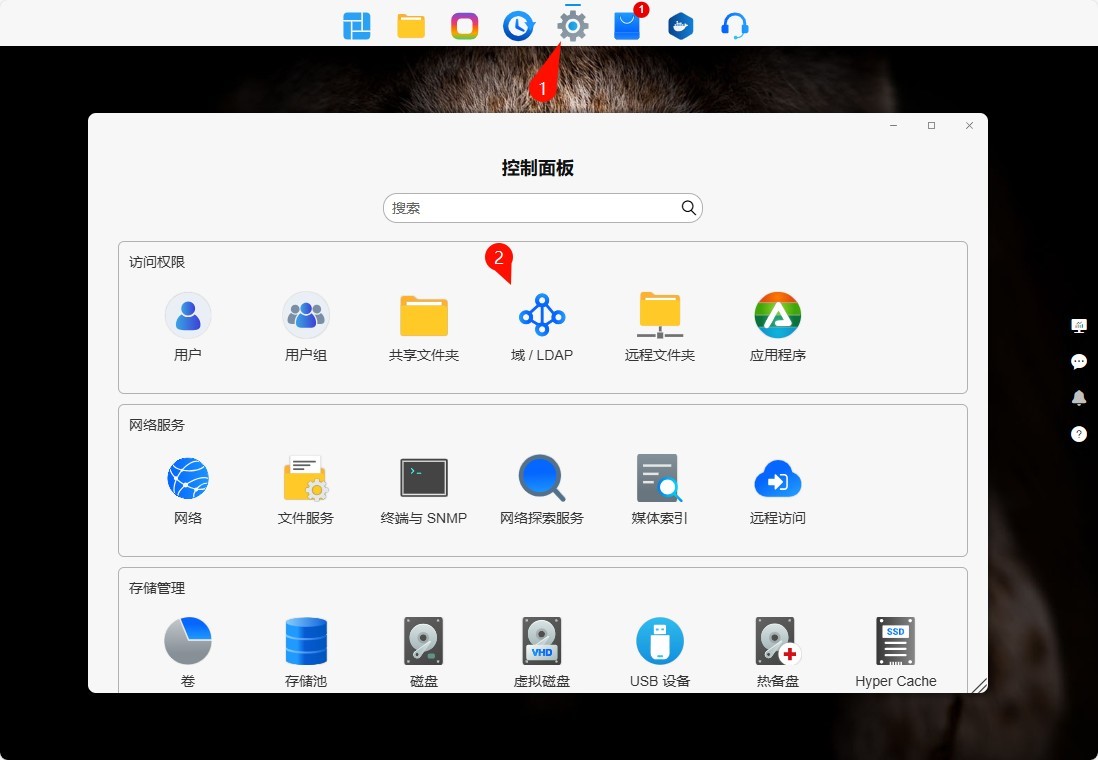Click the window resize grip at bottom-right corner
This screenshot has height=760, width=1098.
pos(978,684)
